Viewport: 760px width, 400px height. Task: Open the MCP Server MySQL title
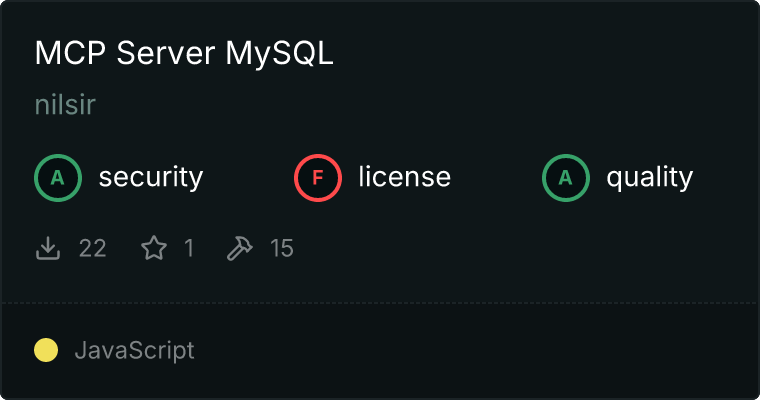[184, 53]
